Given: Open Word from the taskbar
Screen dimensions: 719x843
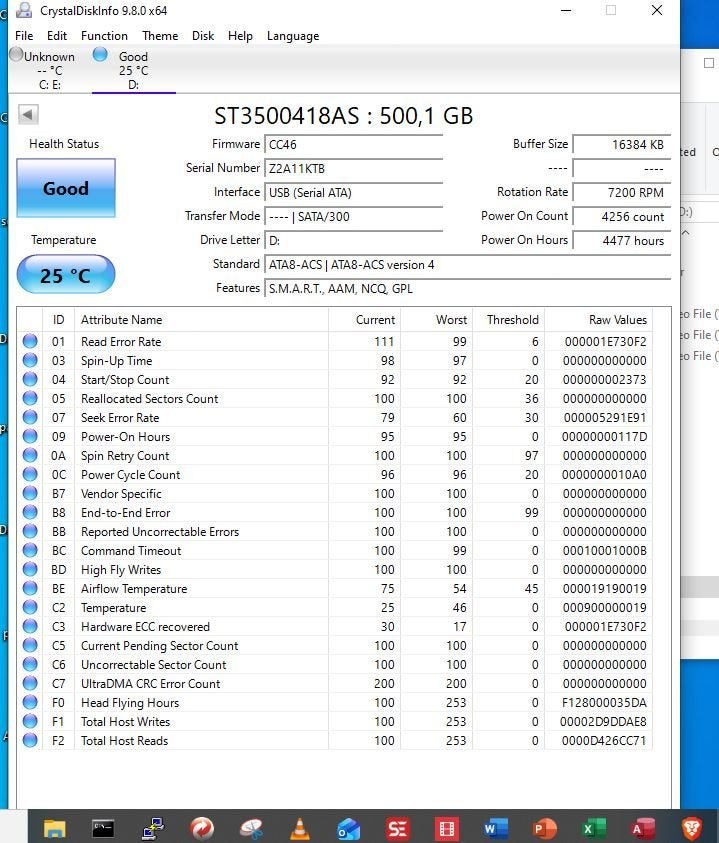Looking at the screenshot, I should pos(496,828).
